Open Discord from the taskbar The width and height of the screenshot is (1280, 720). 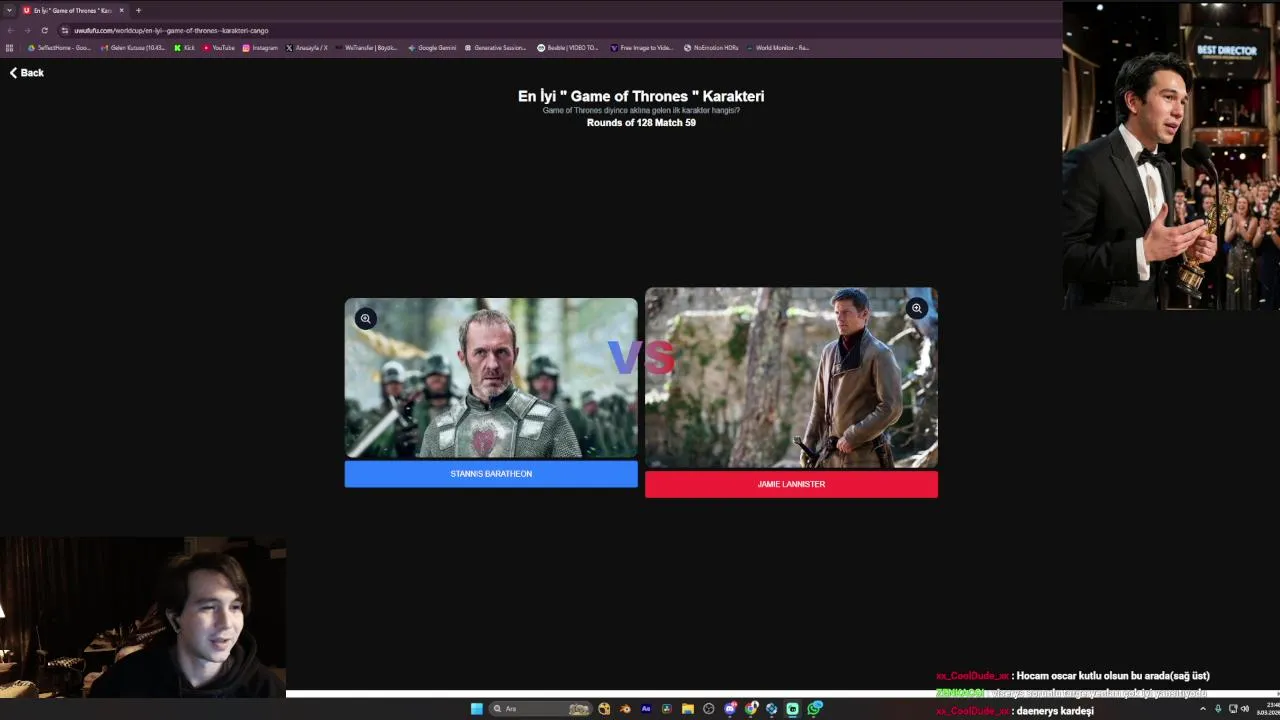point(730,709)
